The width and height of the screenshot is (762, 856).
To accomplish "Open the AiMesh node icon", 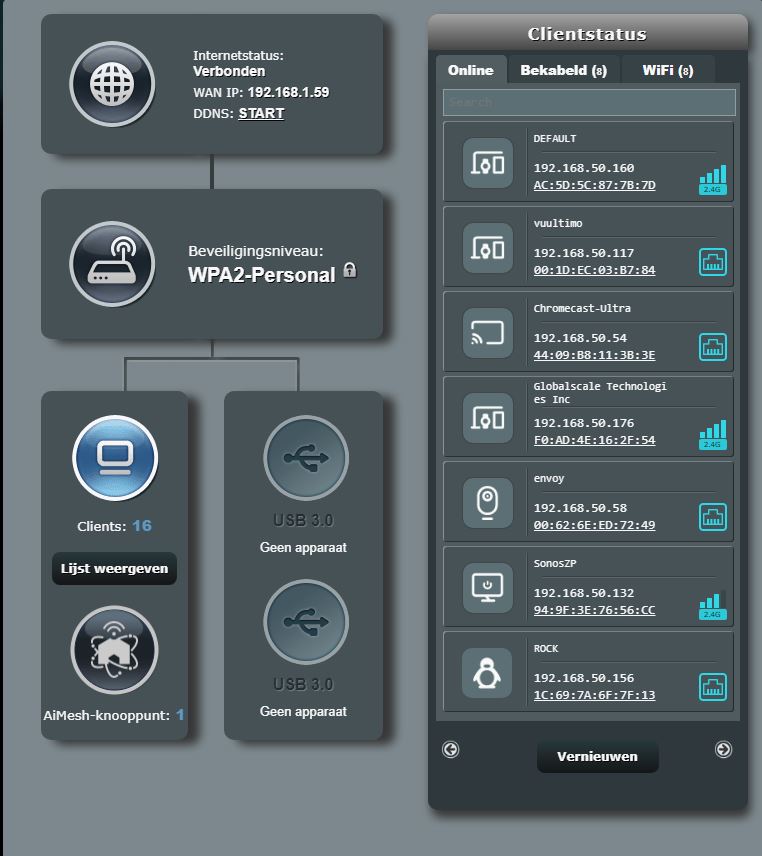I will coord(115,650).
